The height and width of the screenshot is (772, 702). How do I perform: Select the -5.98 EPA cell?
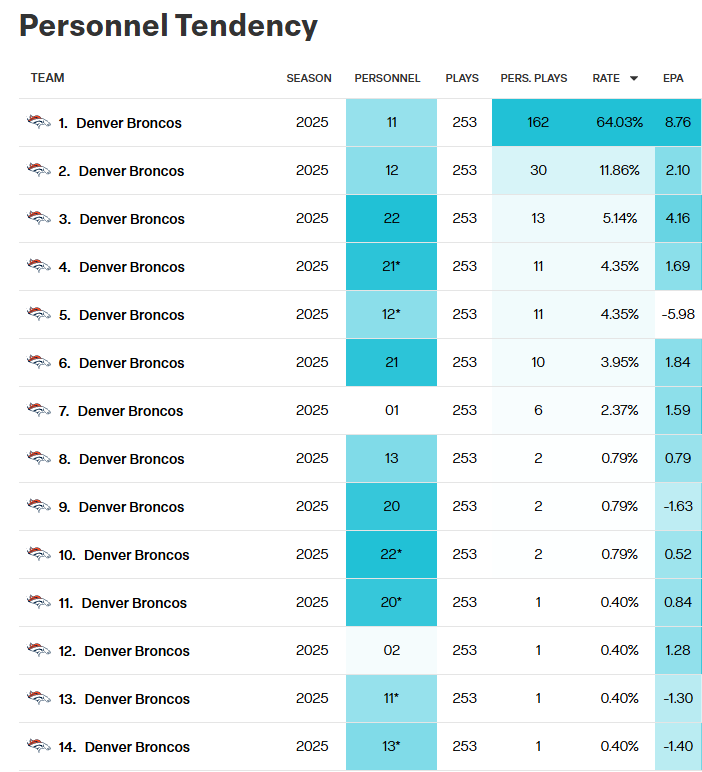(x=677, y=314)
